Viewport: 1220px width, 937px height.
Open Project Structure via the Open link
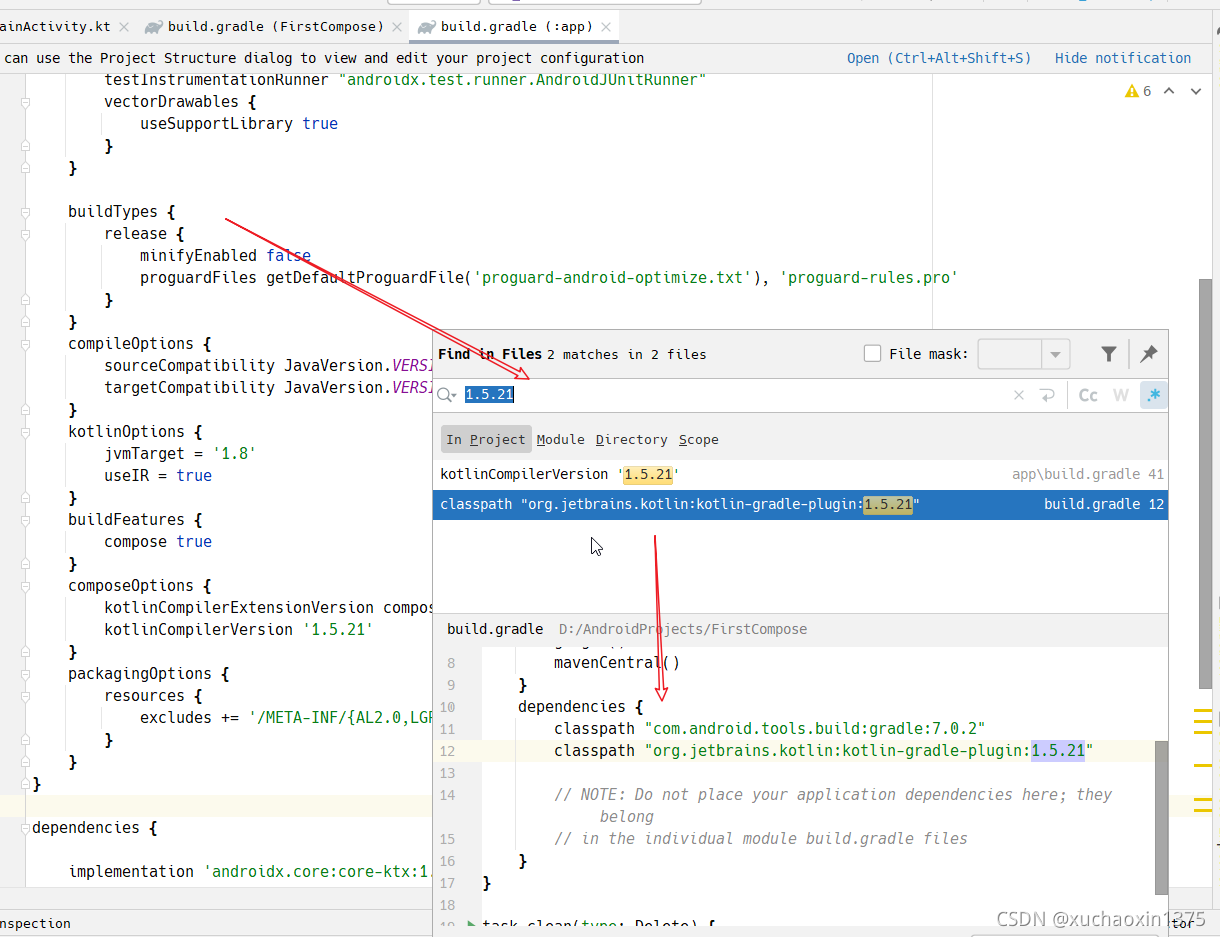938,58
